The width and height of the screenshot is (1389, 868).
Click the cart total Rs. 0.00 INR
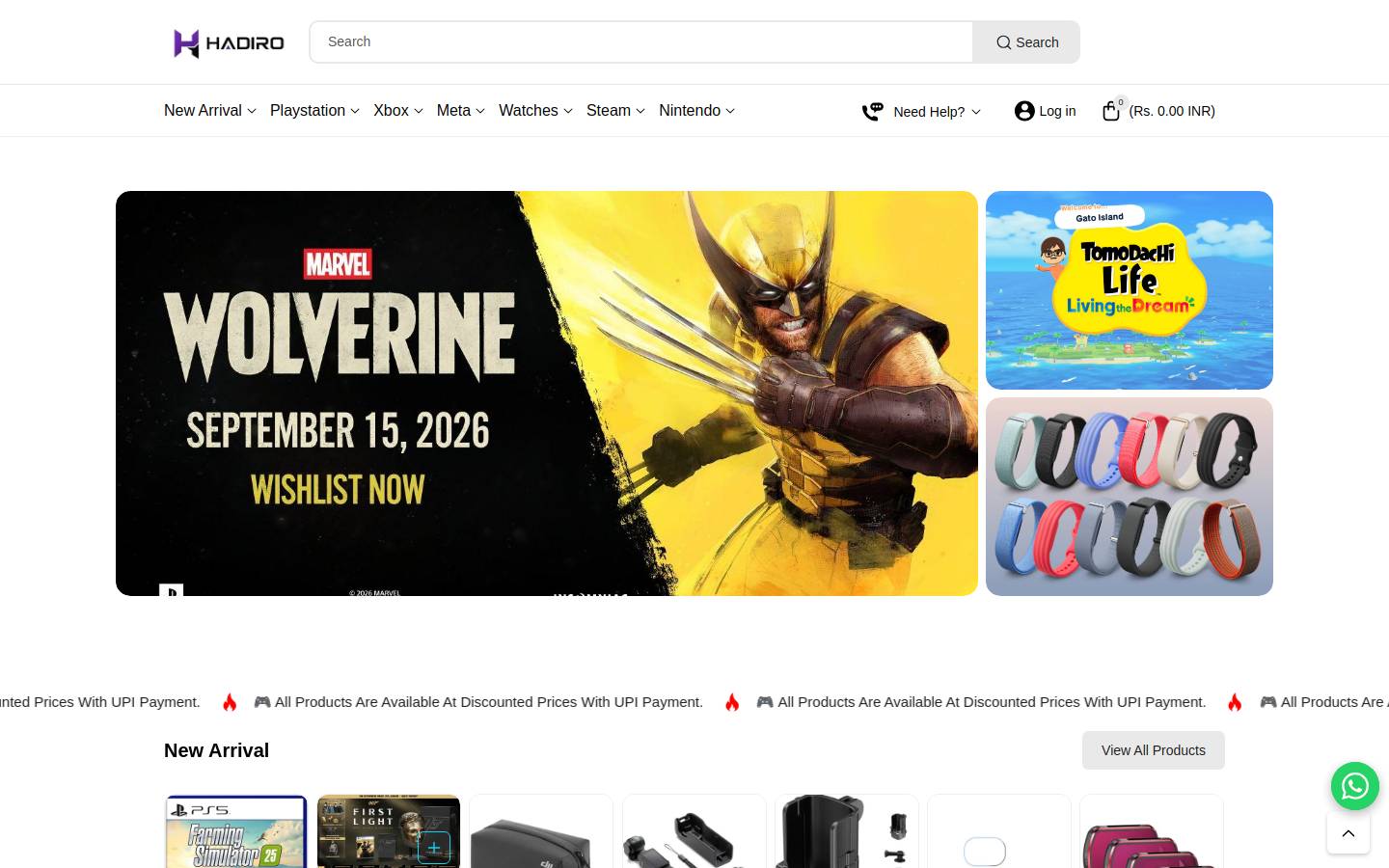click(x=1172, y=112)
